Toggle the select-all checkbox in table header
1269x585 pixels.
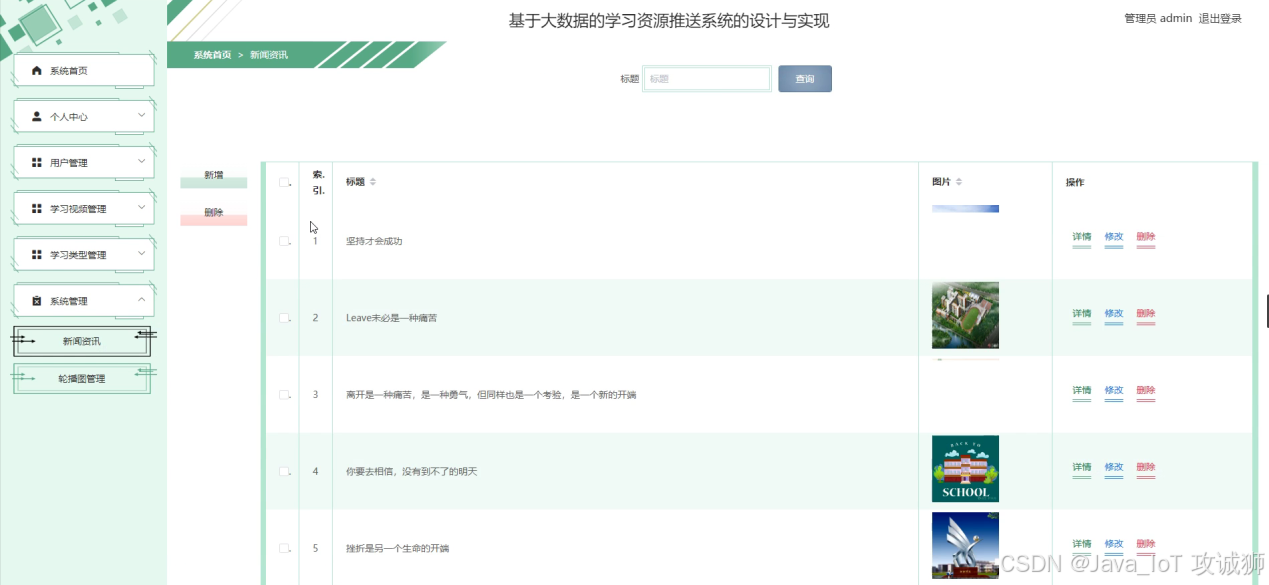coord(284,182)
